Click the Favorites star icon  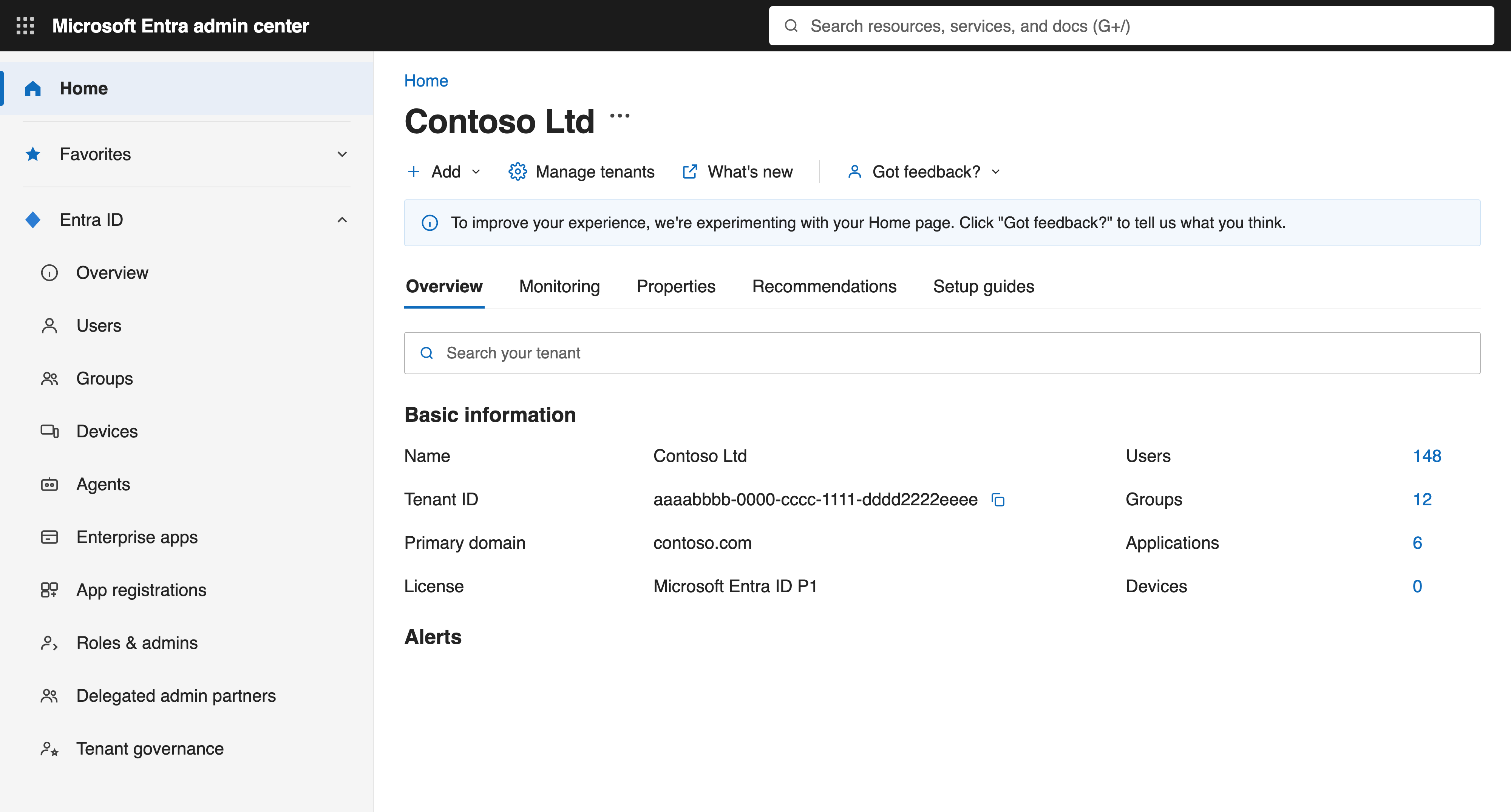pyautogui.click(x=33, y=154)
